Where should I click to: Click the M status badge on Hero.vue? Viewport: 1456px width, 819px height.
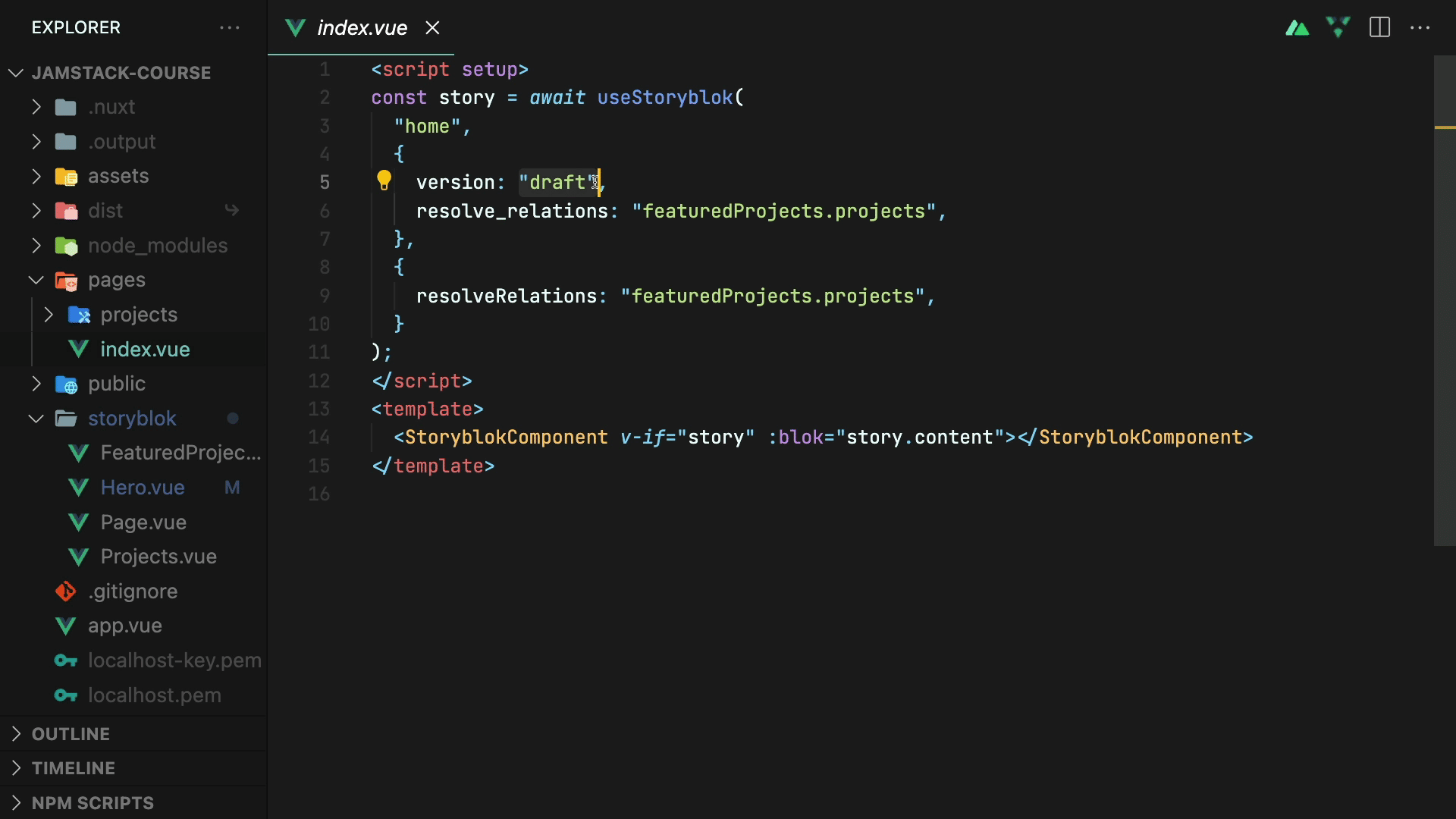(x=232, y=488)
